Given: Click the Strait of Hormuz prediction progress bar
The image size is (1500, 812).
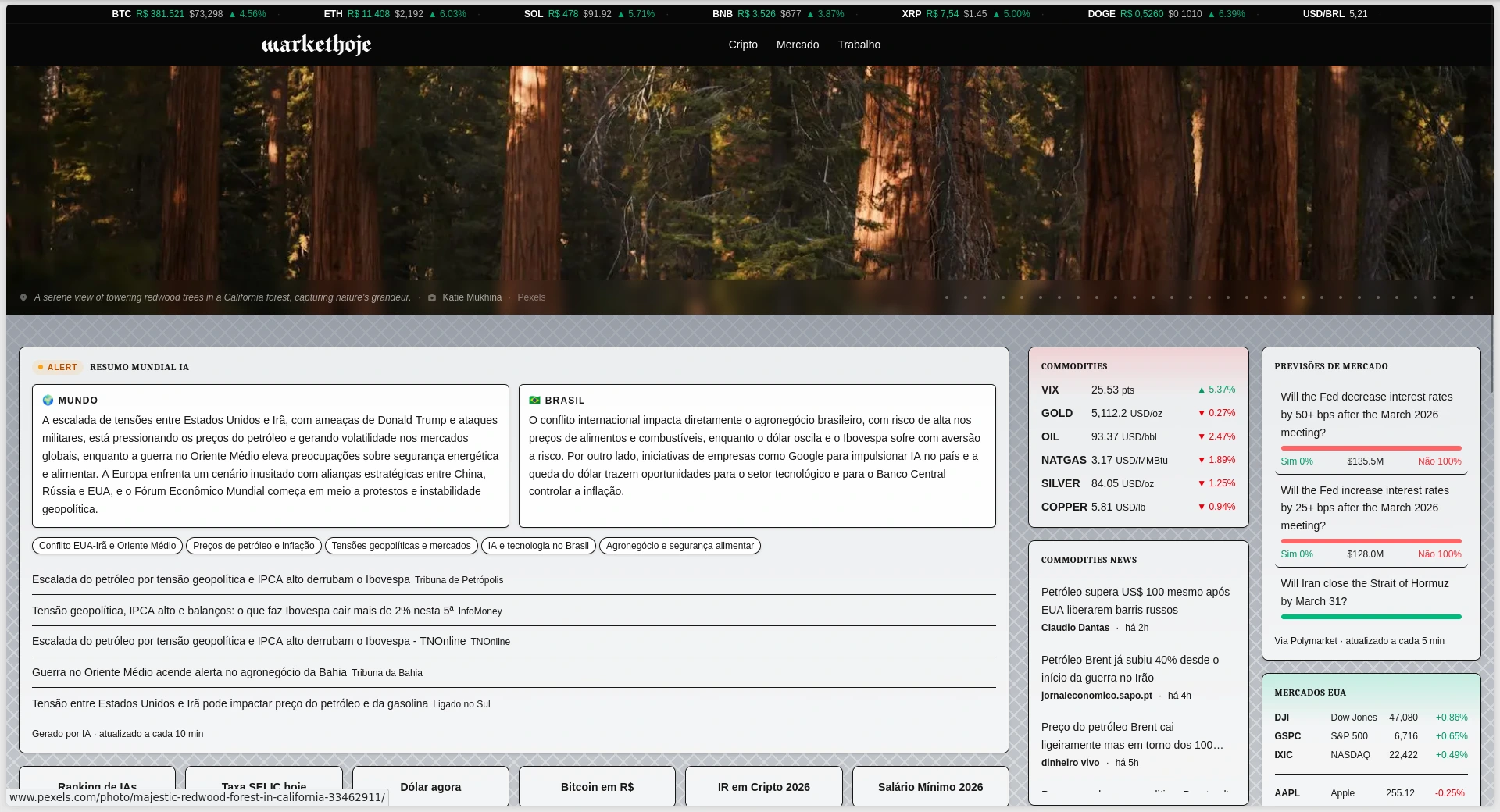Looking at the screenshot, I should coord(1370,617).
